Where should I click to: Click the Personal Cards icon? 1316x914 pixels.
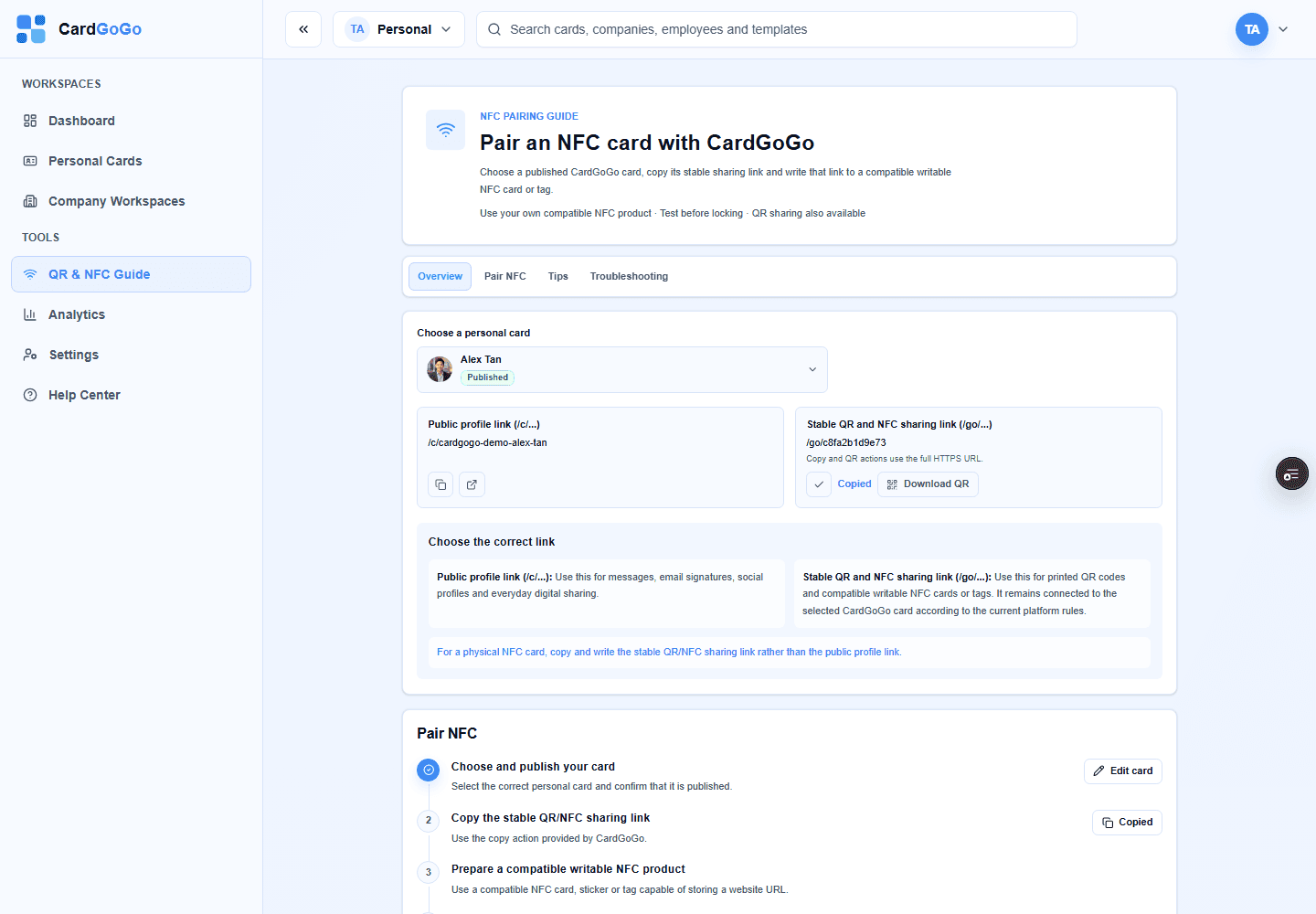pyautogui.click(x=30, y=161)
